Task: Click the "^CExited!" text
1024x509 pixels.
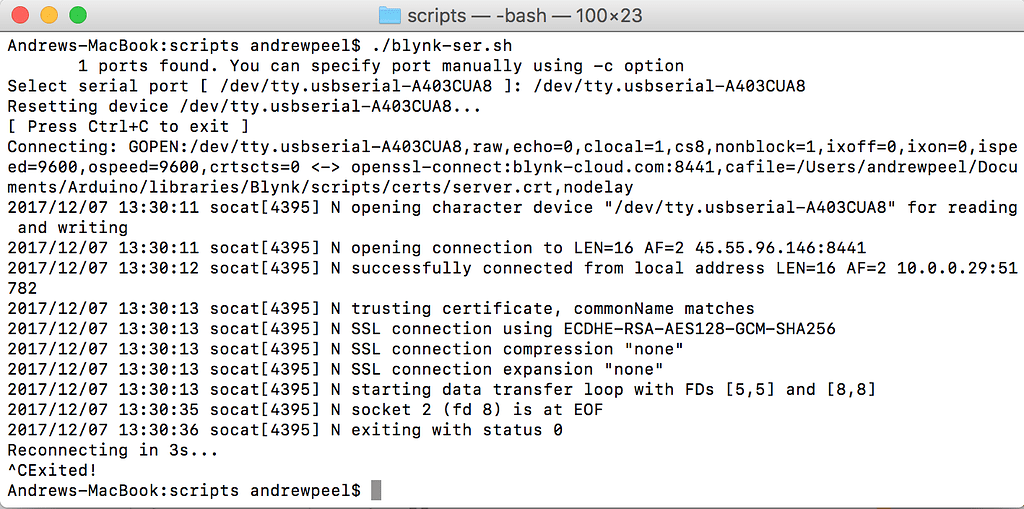Action: tap(52, 470)
